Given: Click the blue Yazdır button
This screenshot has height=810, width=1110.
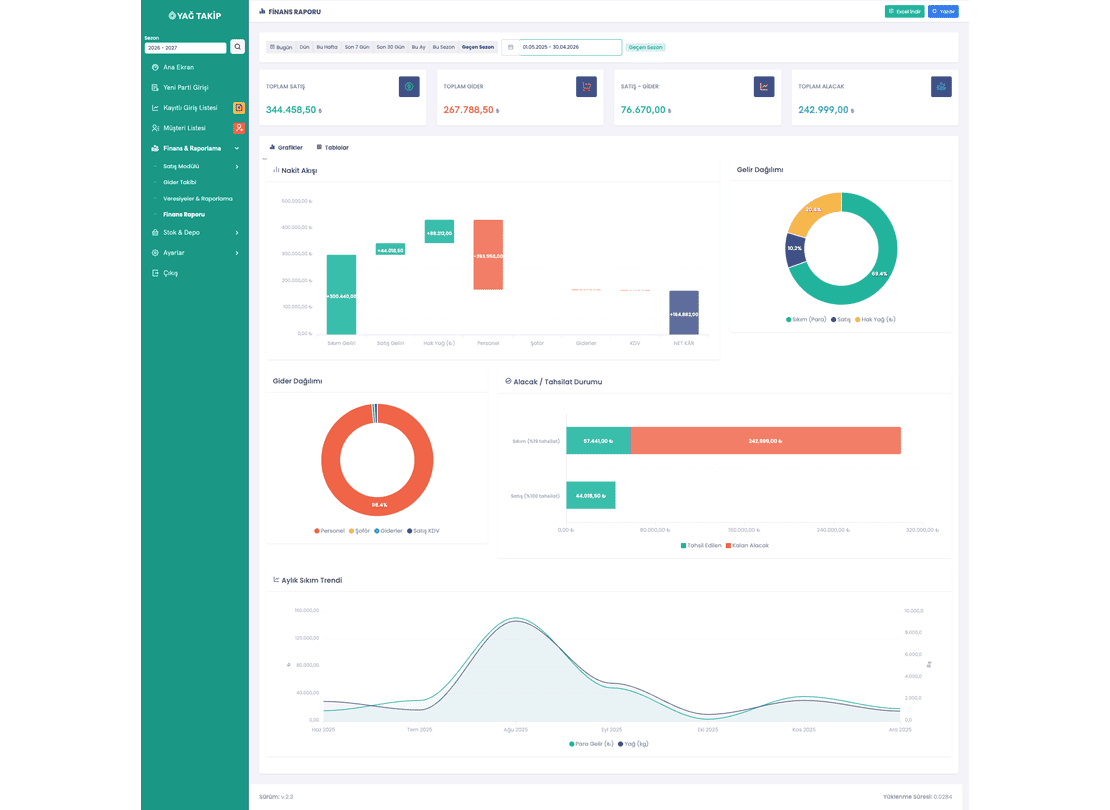Looking at the screenshot, I should pyautogui.click(x=943, y=11).
